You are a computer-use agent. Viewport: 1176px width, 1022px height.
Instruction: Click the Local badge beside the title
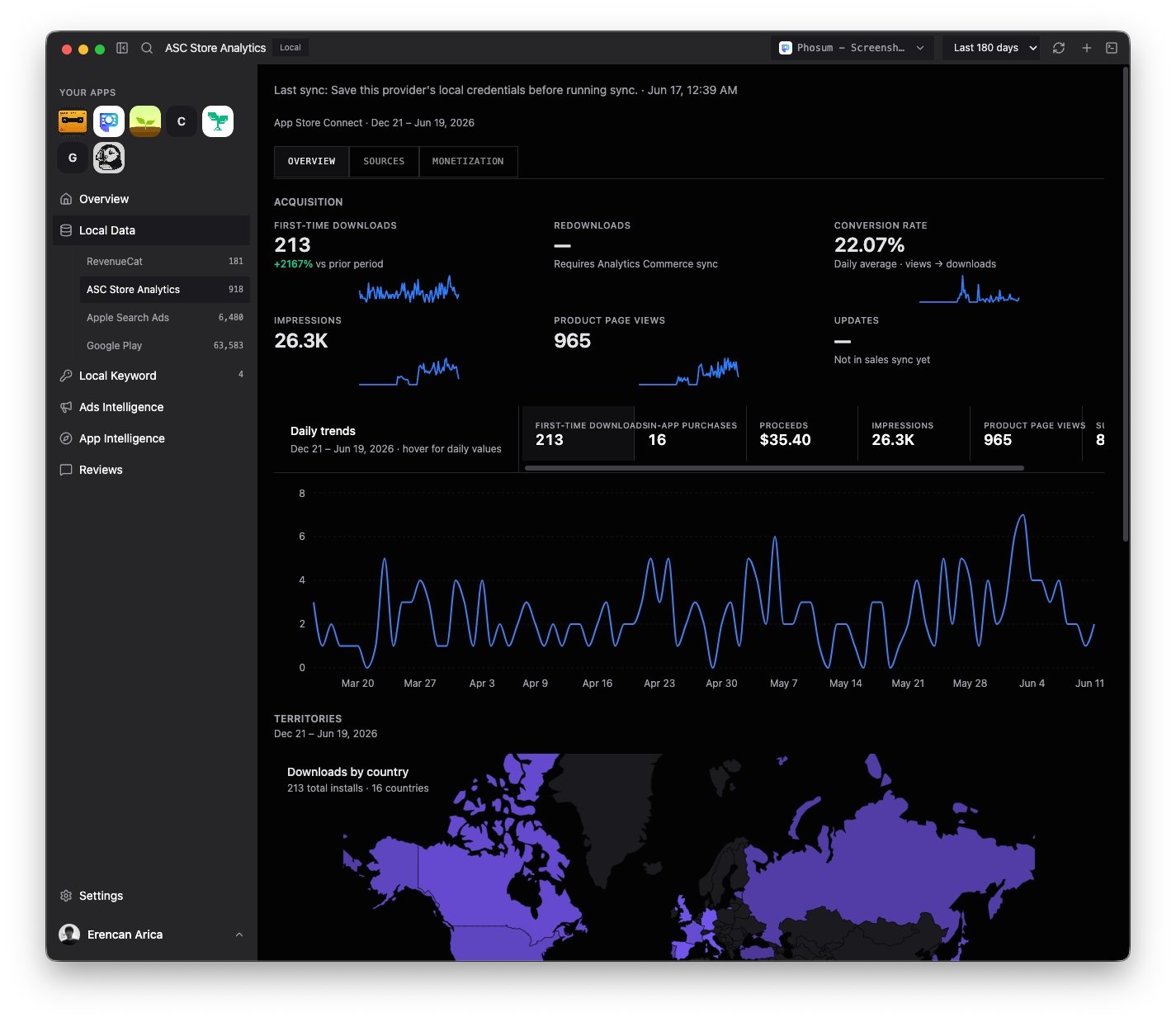click(290, 48)
